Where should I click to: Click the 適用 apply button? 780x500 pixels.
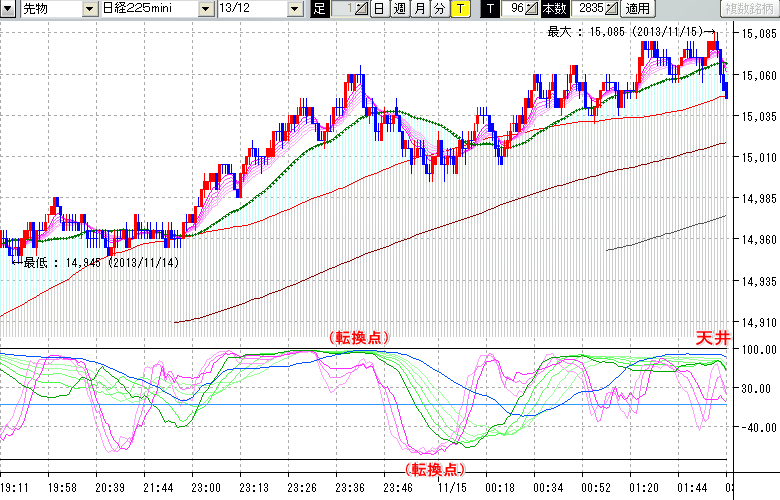pos(637,9)
